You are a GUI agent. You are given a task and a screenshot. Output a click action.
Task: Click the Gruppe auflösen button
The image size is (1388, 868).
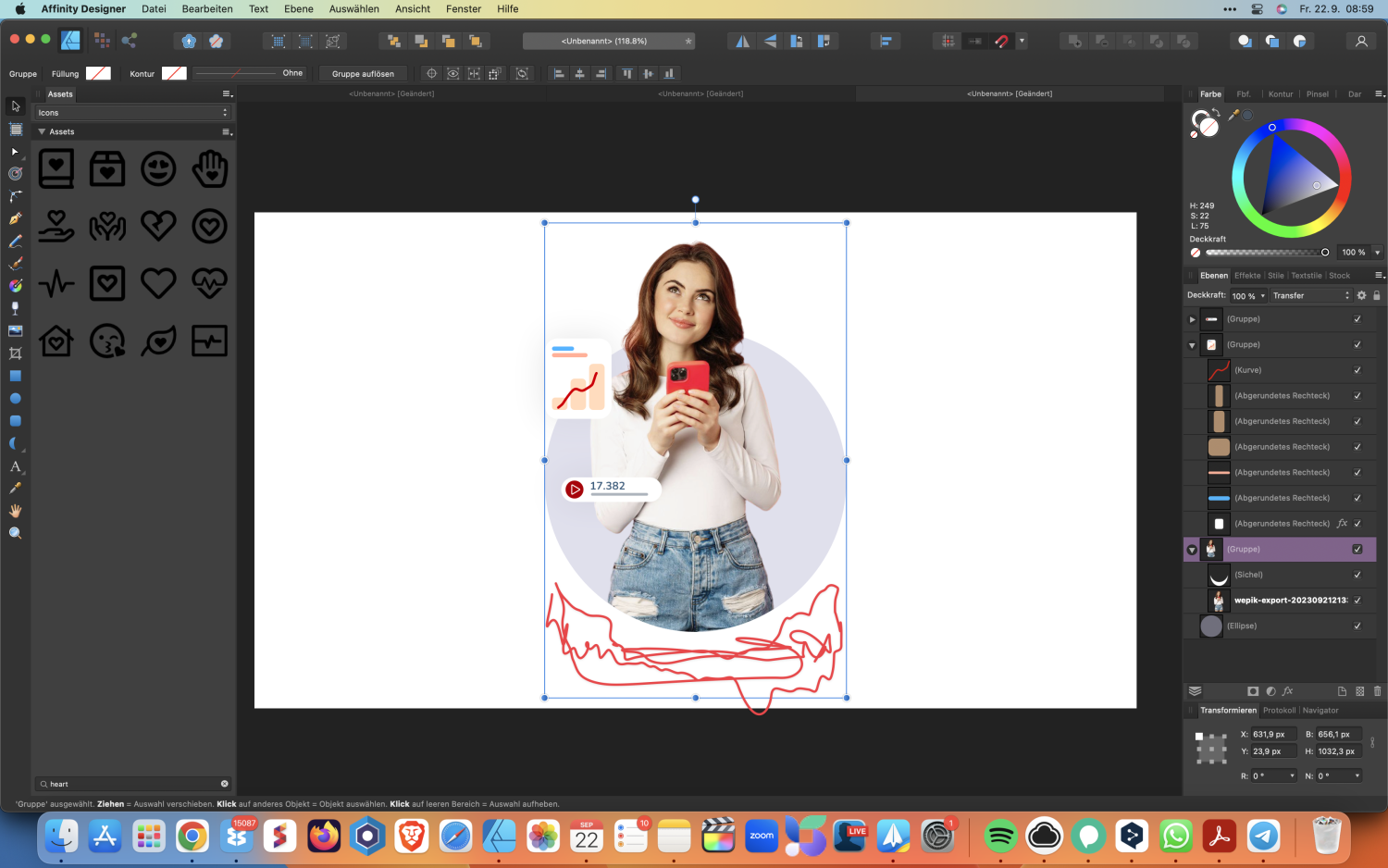(363, 74)
